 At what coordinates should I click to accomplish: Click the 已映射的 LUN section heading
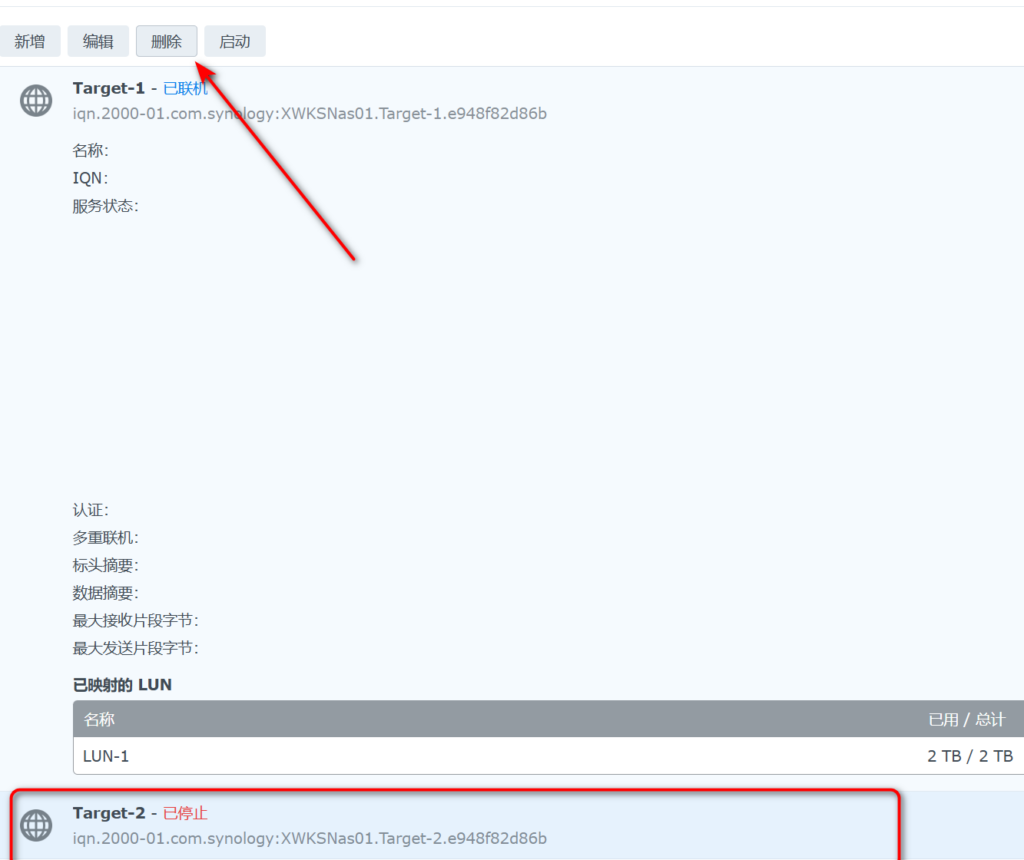pos(122,685)
